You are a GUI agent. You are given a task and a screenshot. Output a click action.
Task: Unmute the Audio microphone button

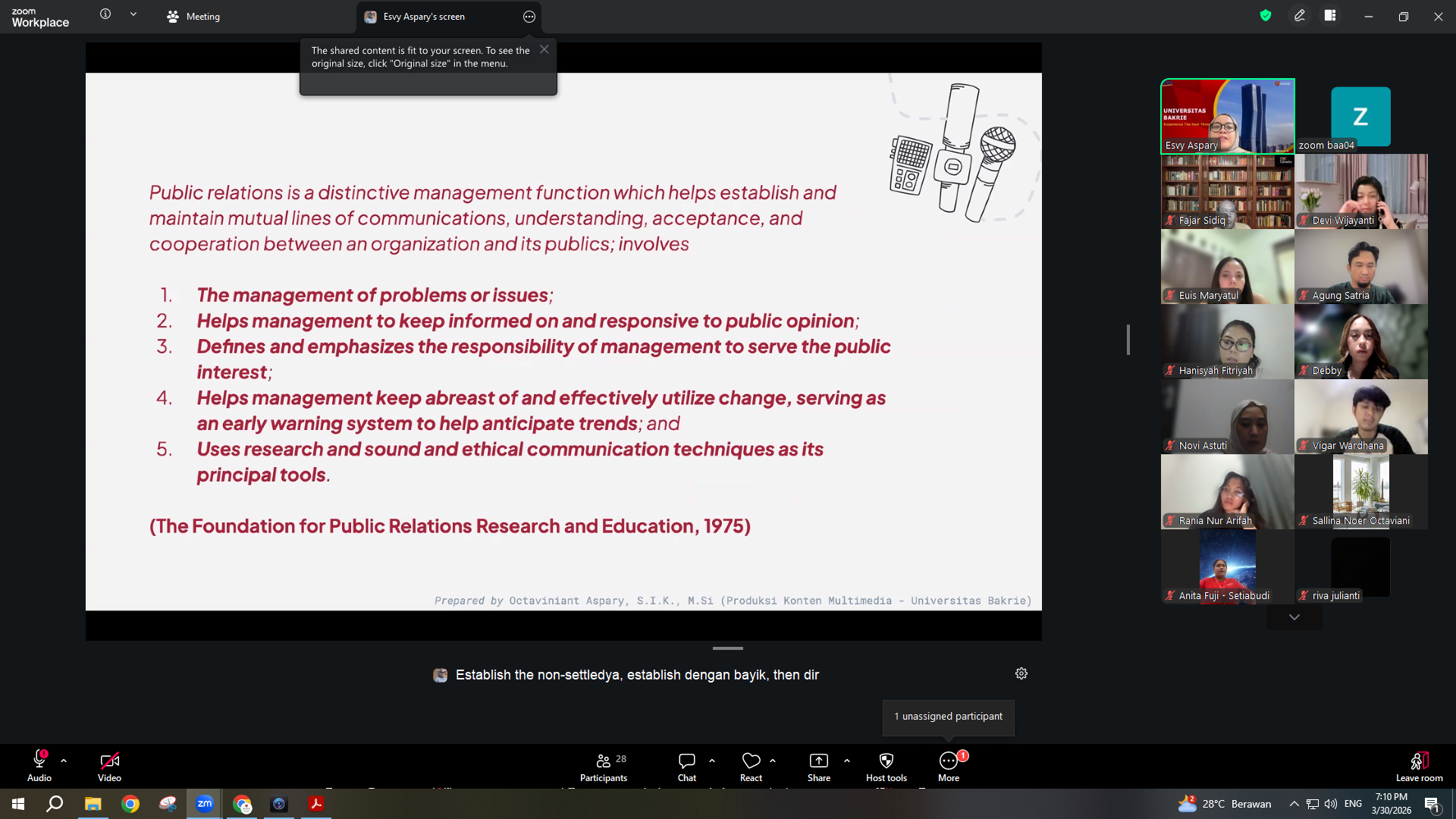[39, 766]
